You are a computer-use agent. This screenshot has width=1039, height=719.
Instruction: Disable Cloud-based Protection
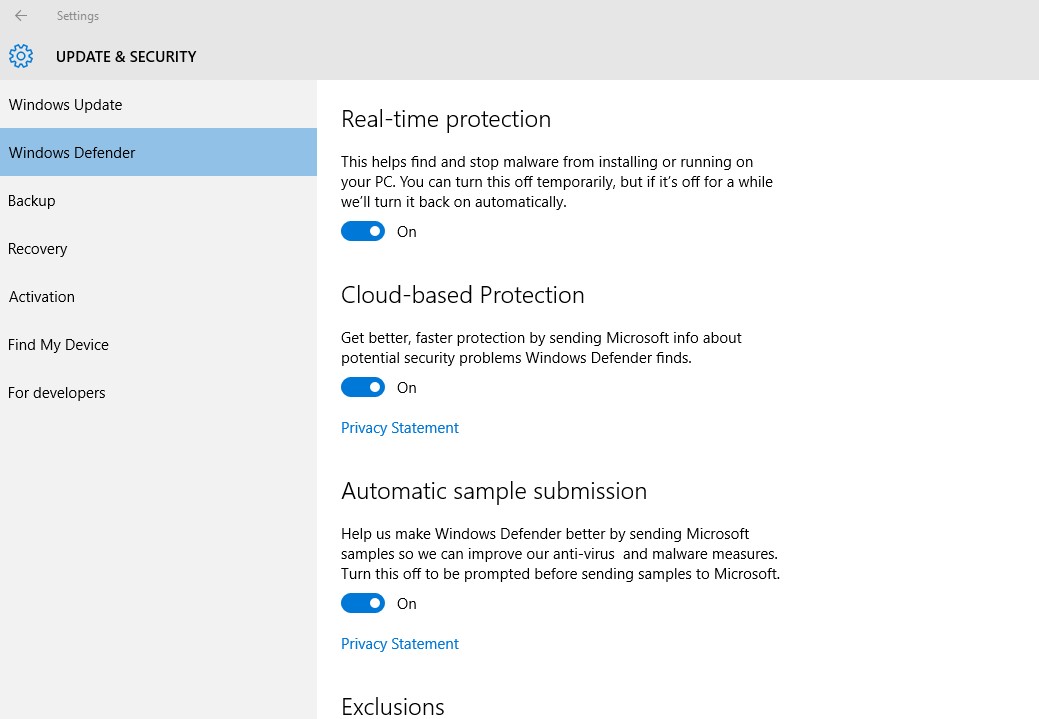(x=363, y=387)
